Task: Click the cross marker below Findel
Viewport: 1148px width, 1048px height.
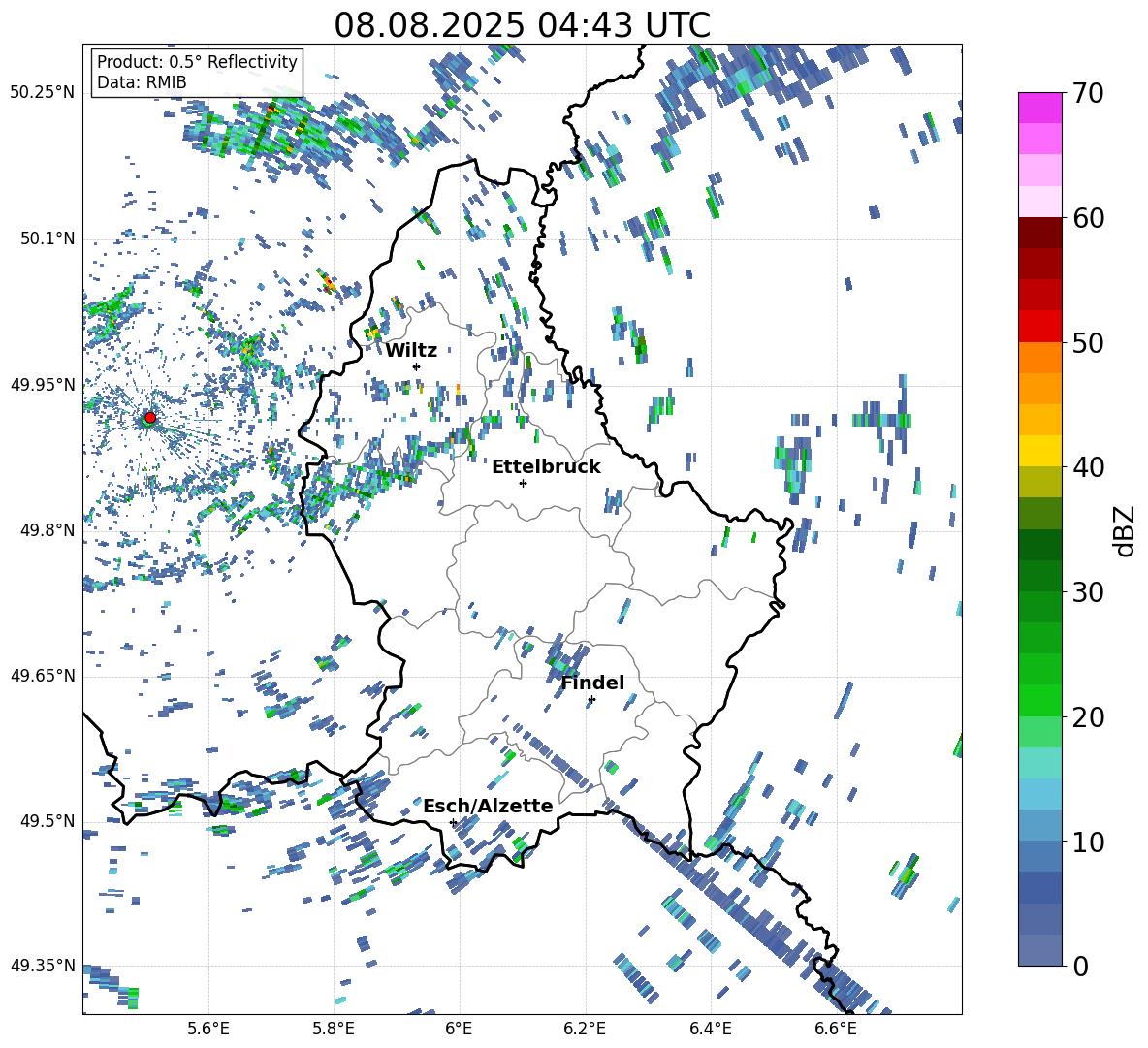Action: [591, 700]
